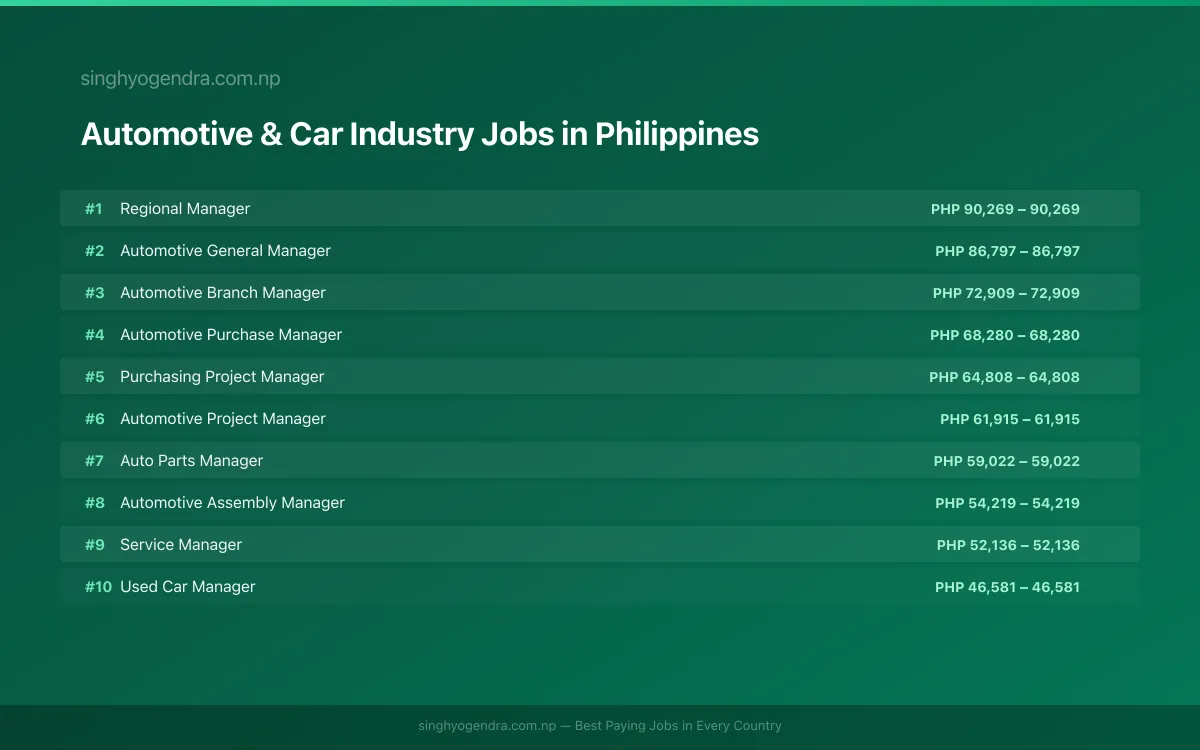Select the Auto Parts Manager title
This screenshot has height=750, width=1200.
[x=192, y=461]
